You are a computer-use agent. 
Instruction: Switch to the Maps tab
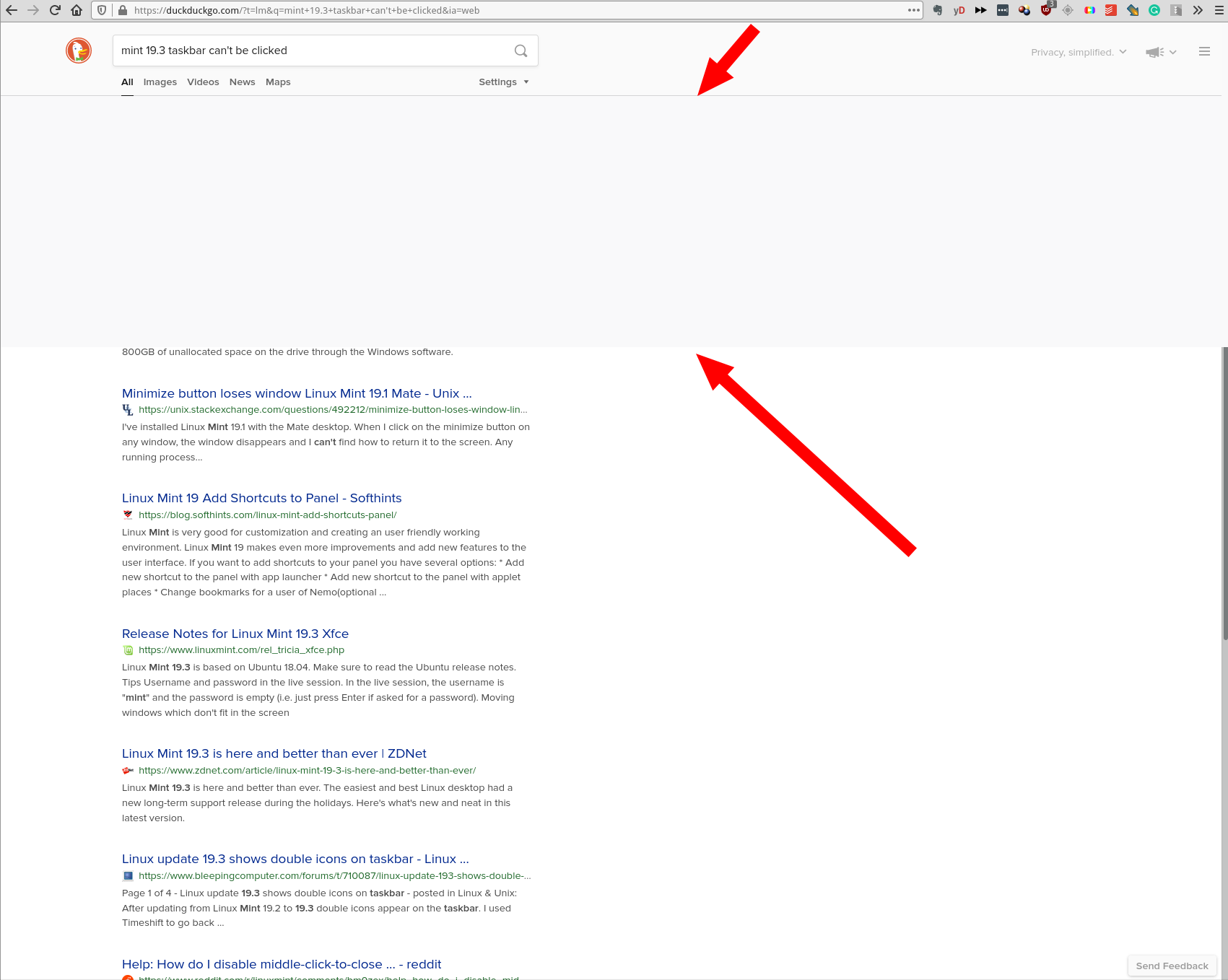(x=278, y=82)
